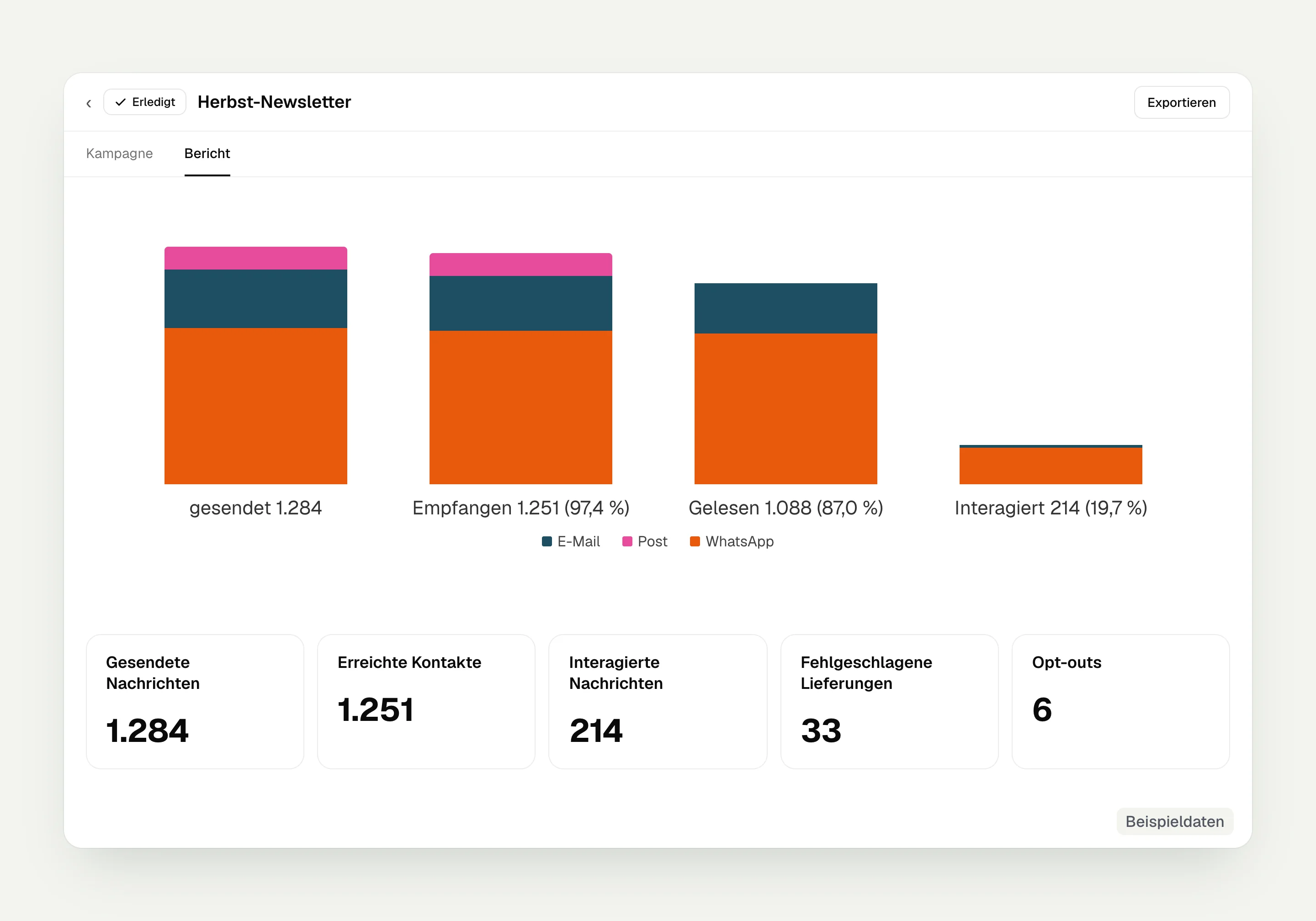This screenshot has height=921, width=1316.
Task: Click the 'Gelesen 1.088 (87,0 %)' label
Action: pos(785,508)
